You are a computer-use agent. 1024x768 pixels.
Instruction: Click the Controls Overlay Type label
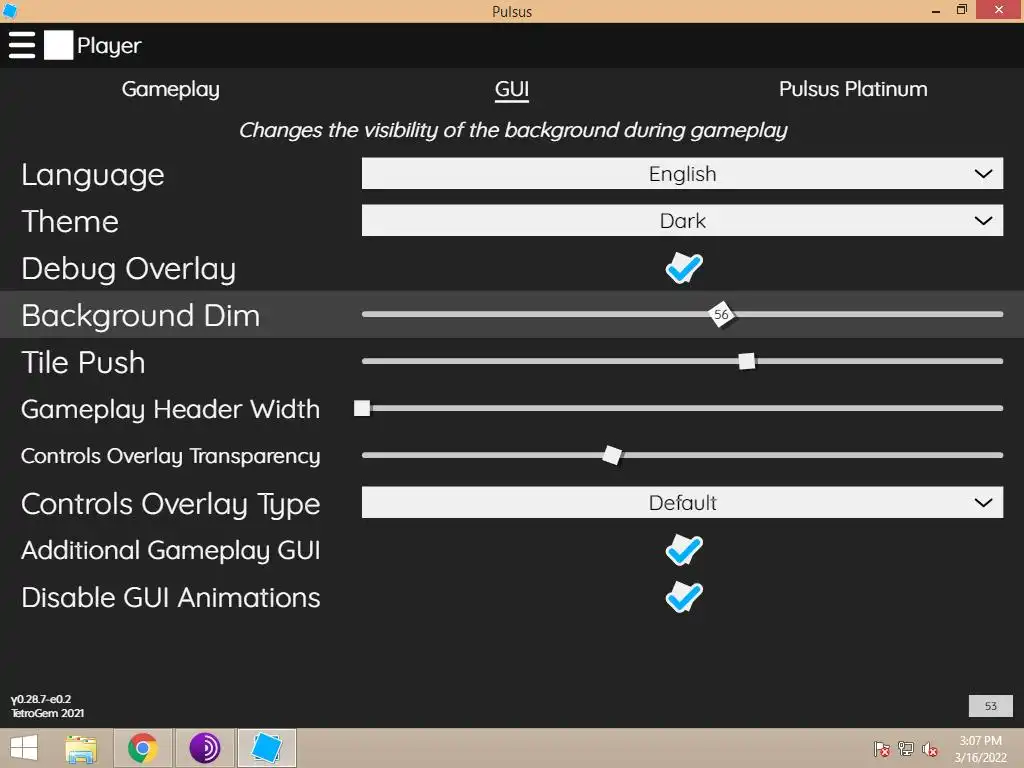click(x=170, y=504)
